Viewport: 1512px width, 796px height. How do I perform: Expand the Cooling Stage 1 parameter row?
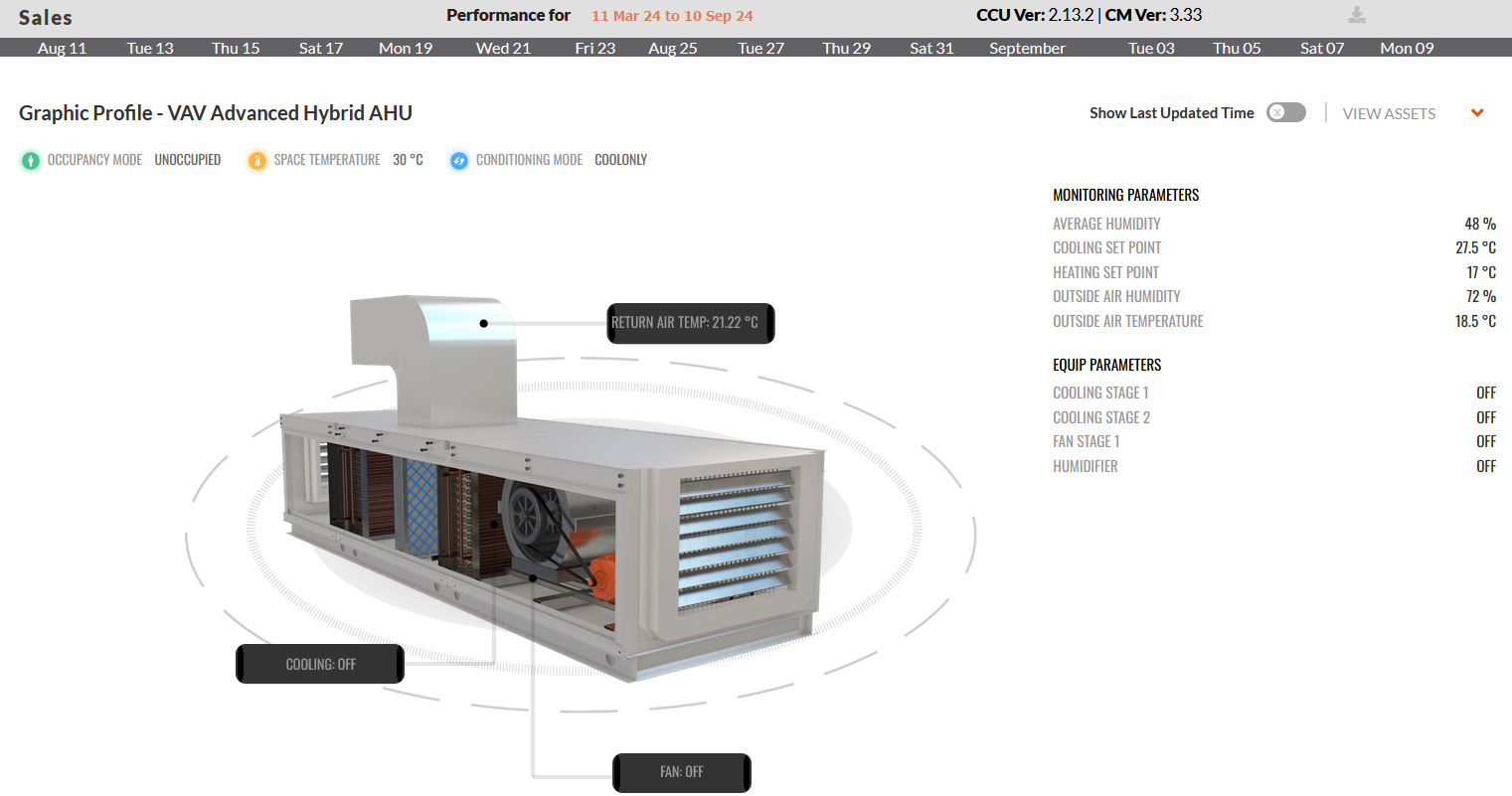[1100, 393]
